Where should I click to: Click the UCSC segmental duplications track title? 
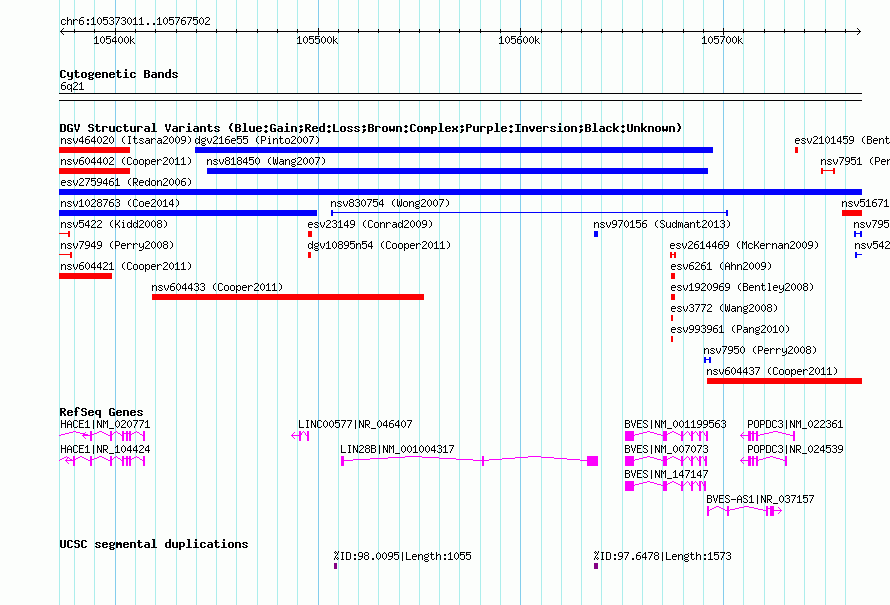pos(154,544)
